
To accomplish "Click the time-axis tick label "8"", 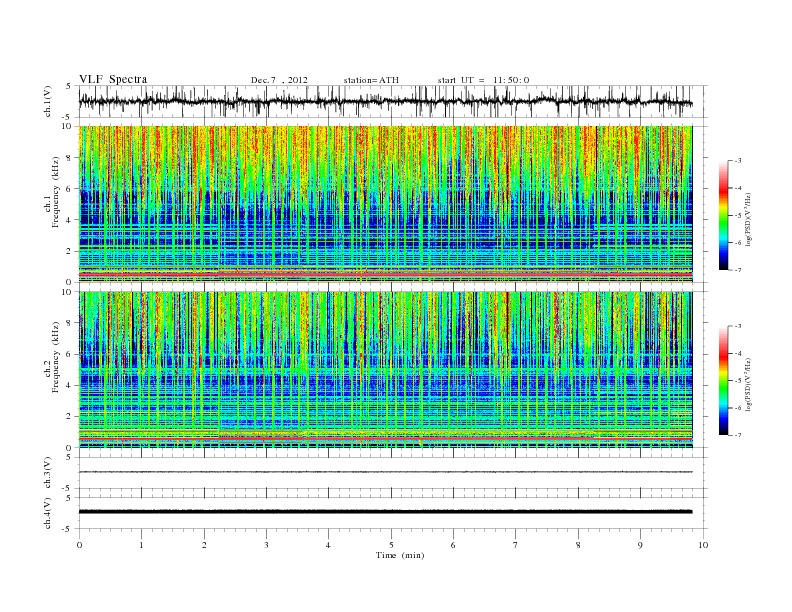I will click(578, 545).
